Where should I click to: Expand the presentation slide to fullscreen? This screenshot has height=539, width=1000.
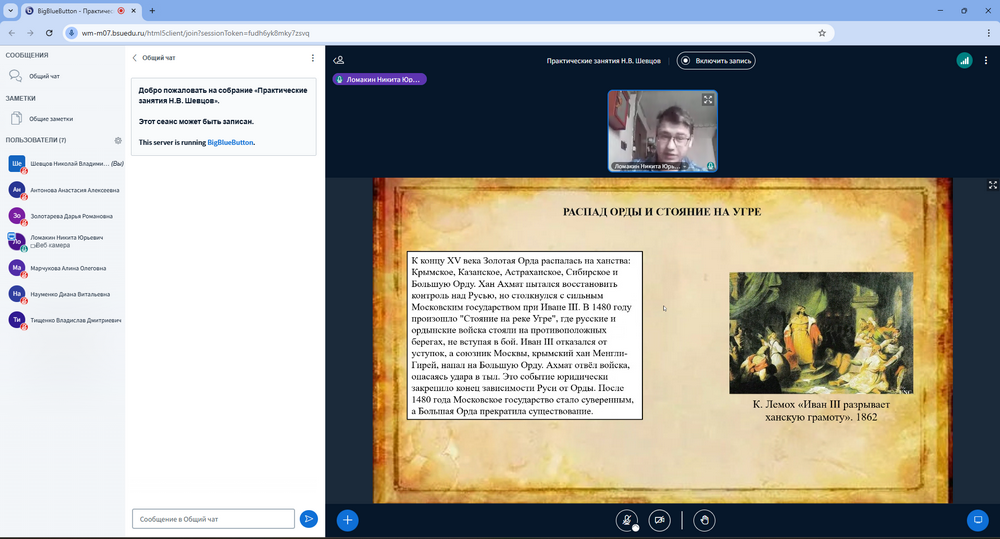tap(992, 185)
